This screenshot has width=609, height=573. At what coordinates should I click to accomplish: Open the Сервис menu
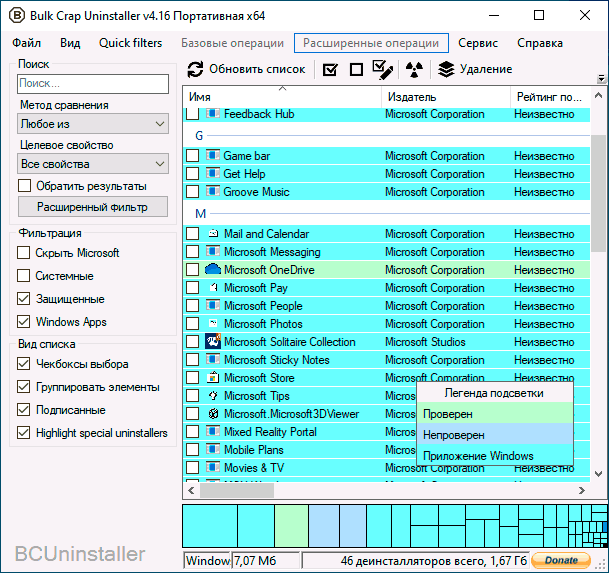(x=478, y=43)
